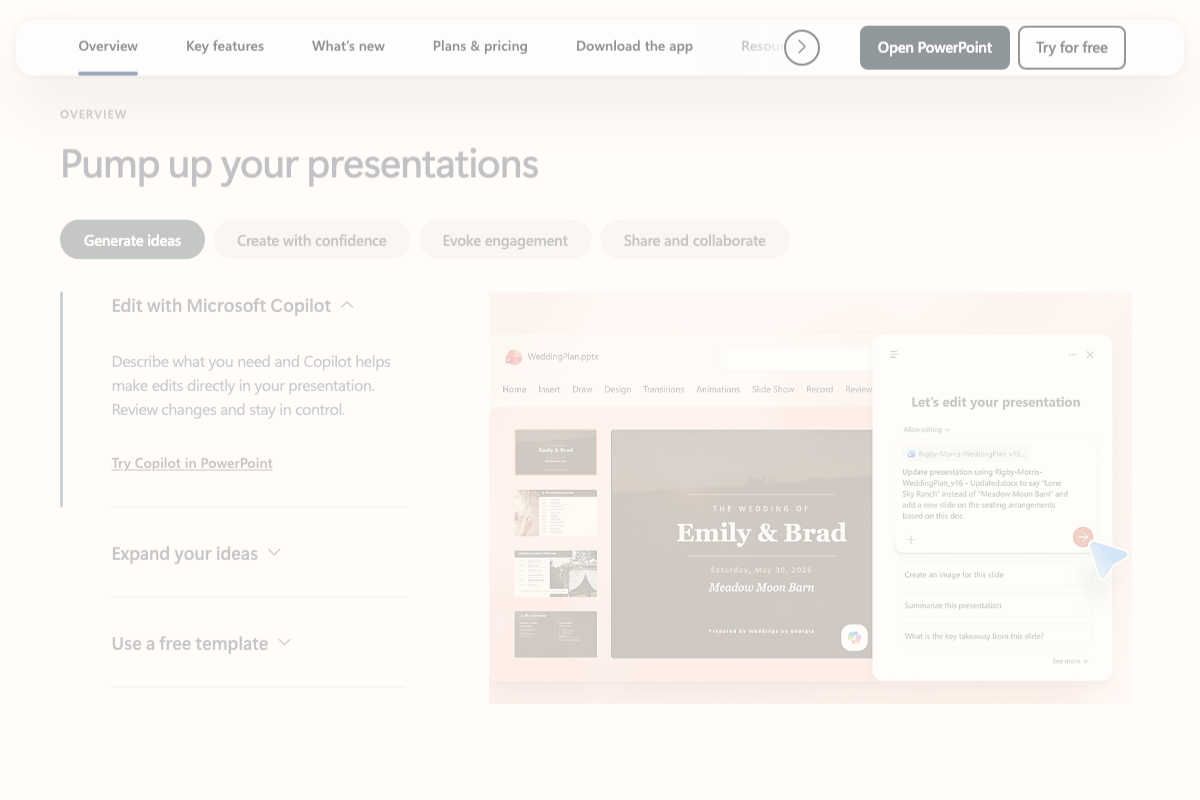The height and width of the screenshot is (800, 1200).
Task: Expand the Use a free template section
Action: 202,643
